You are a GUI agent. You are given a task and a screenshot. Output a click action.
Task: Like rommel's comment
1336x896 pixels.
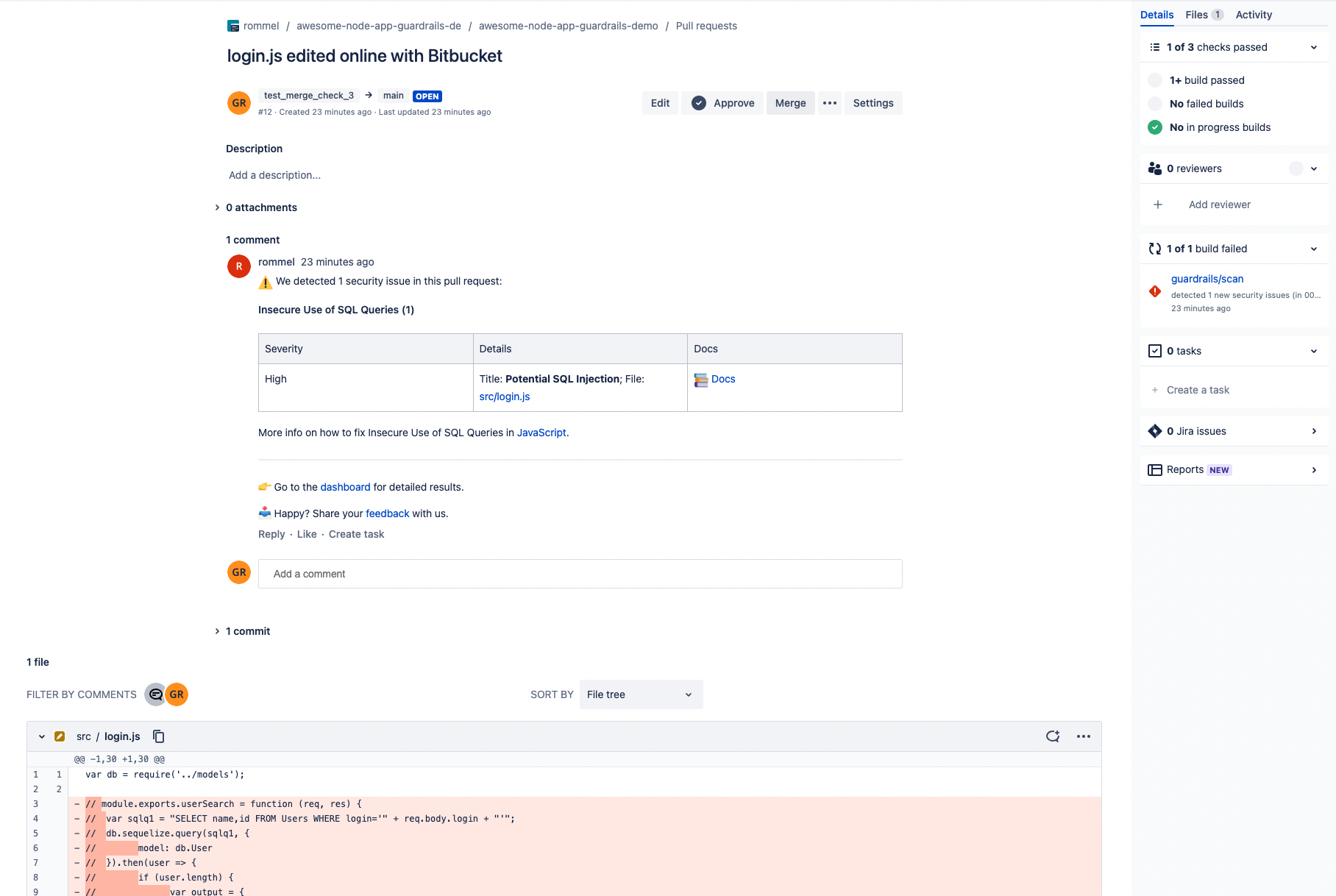point(307,534)
